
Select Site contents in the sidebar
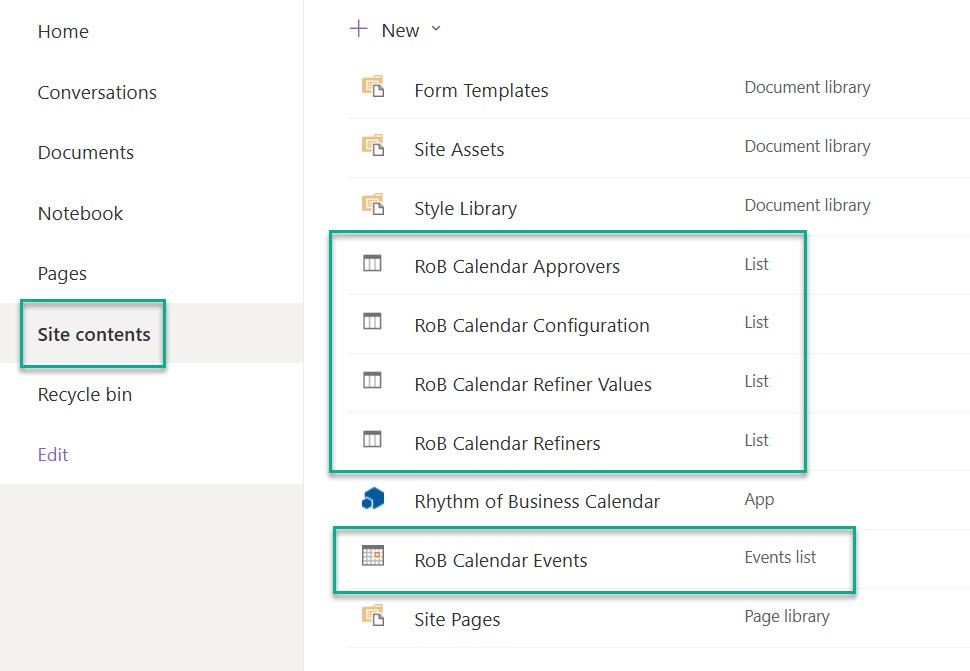[x=94, y=335]
